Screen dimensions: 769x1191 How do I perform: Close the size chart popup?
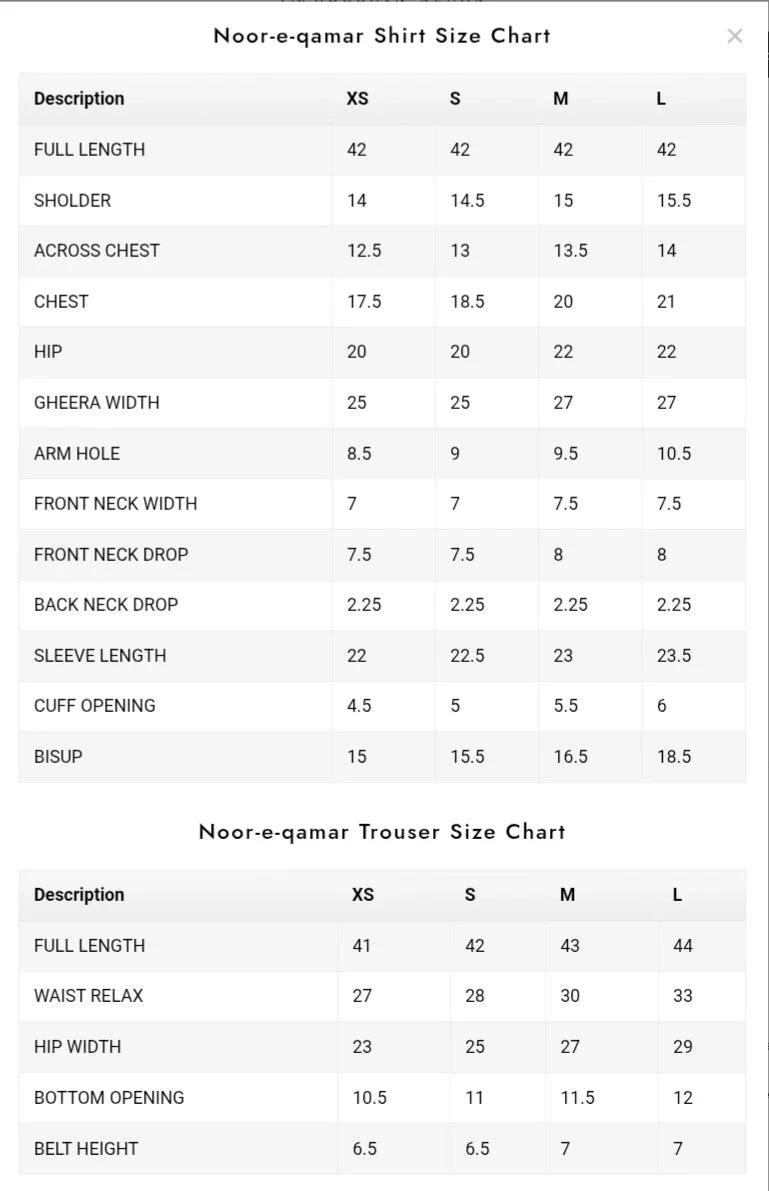734,36
